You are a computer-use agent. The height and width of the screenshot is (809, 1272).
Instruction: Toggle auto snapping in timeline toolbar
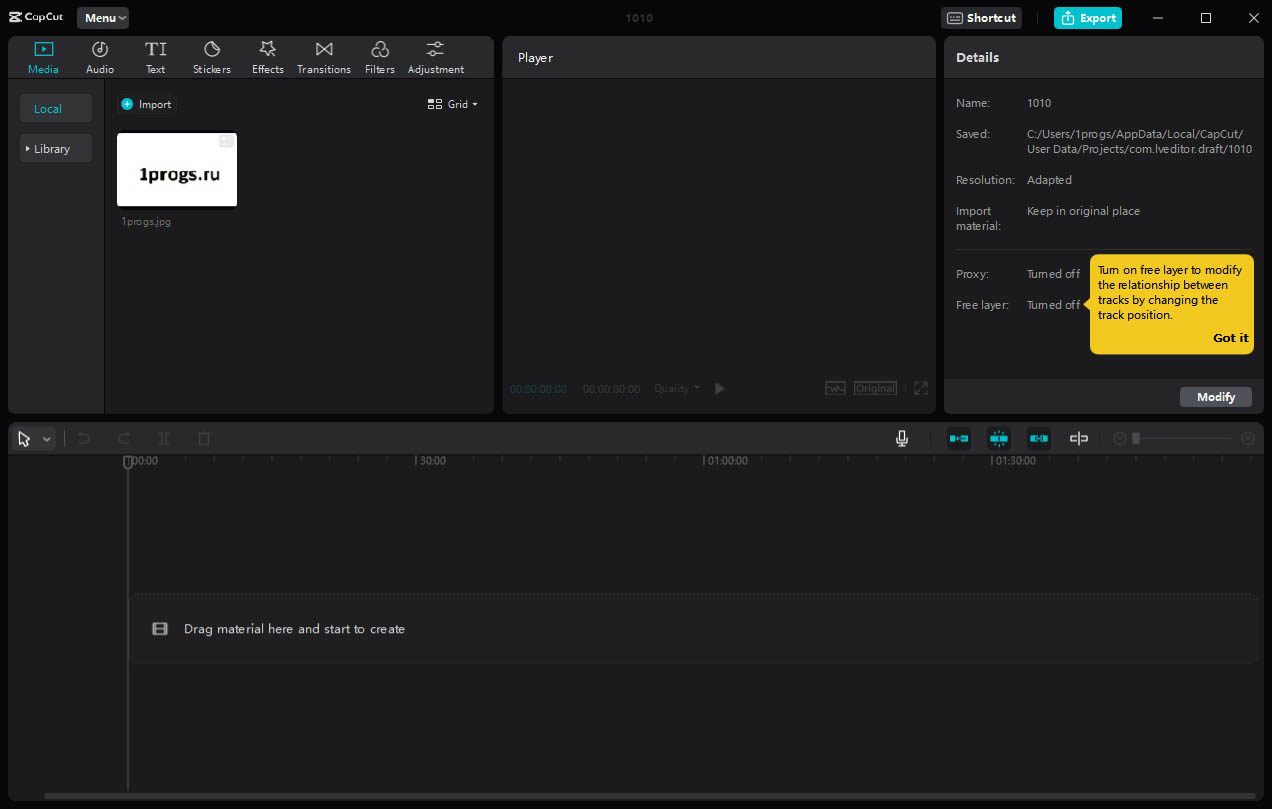pyautogui.click(x=998, y=439)
